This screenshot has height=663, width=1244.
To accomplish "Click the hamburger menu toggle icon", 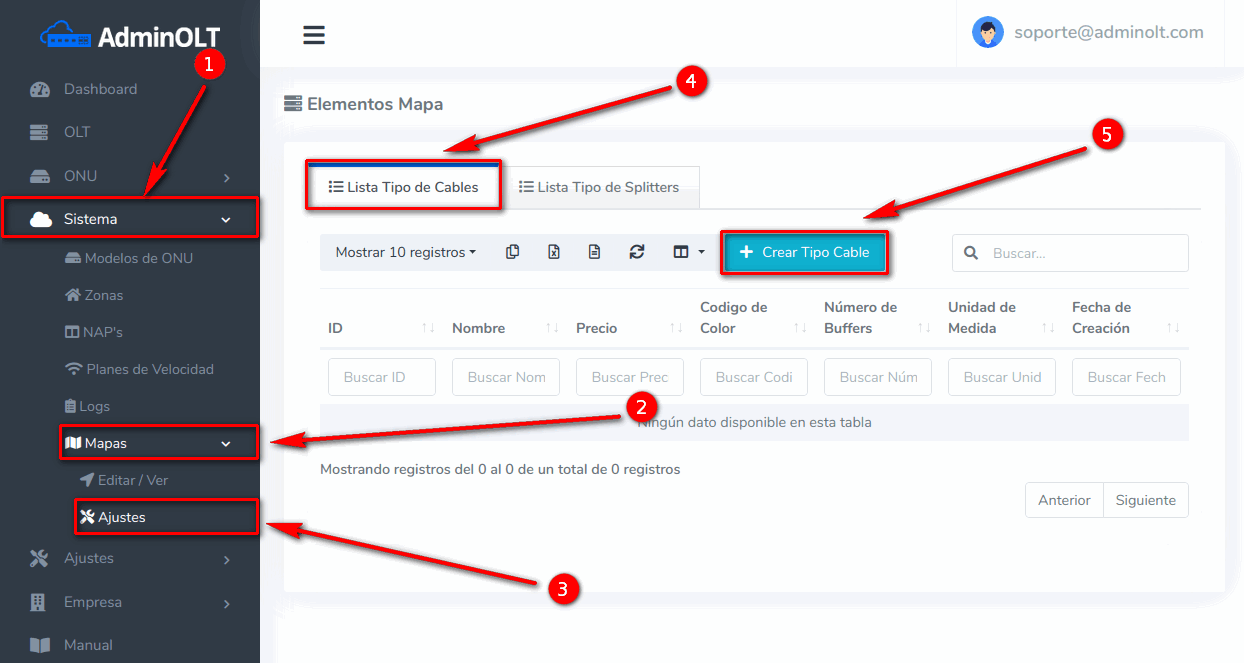I will click(314, 35).
